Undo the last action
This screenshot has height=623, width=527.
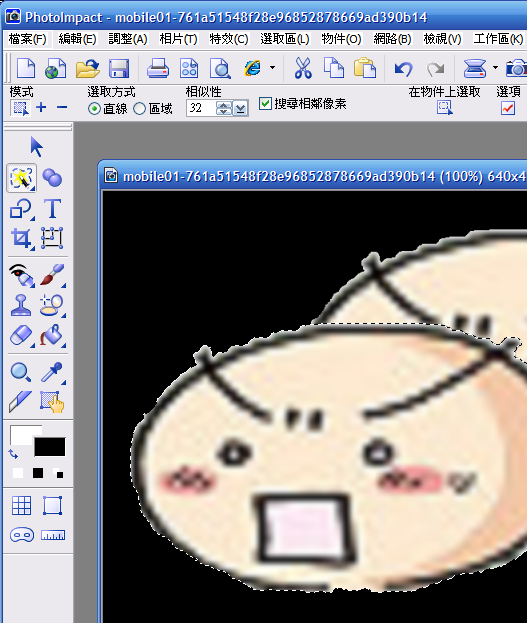tap(404, 69)
